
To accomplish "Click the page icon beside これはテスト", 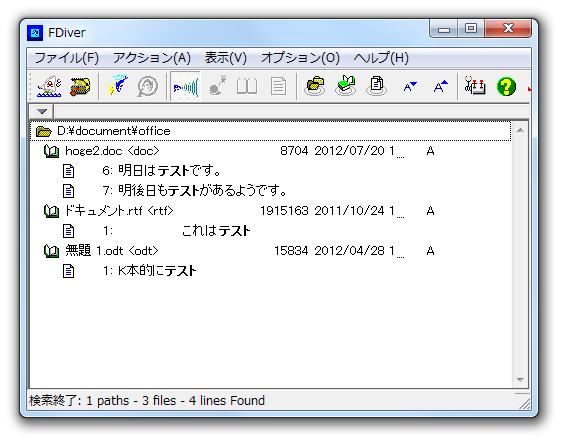I will tap(68, 231).
